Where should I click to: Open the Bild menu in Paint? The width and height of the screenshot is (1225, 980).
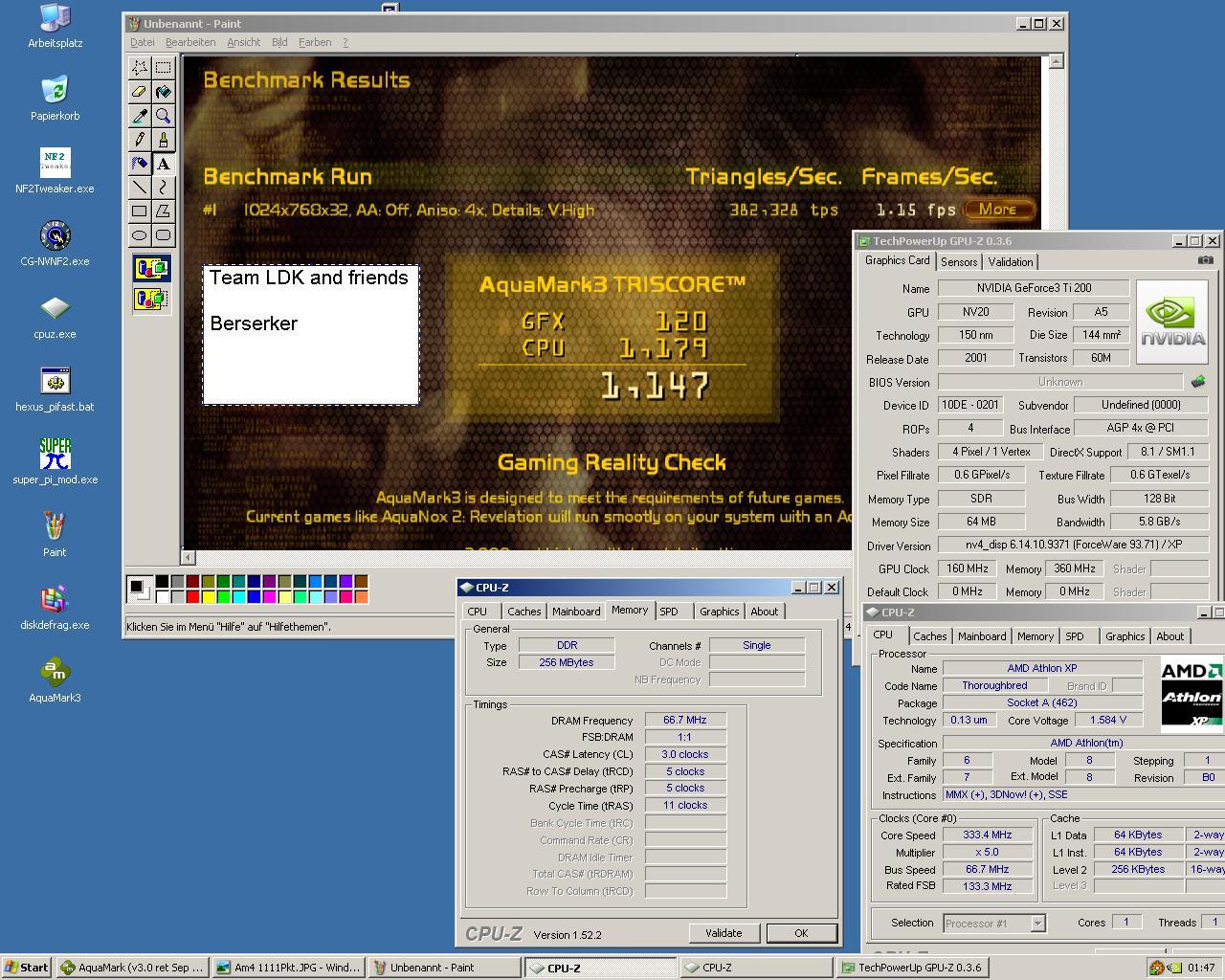coord(279,42)
